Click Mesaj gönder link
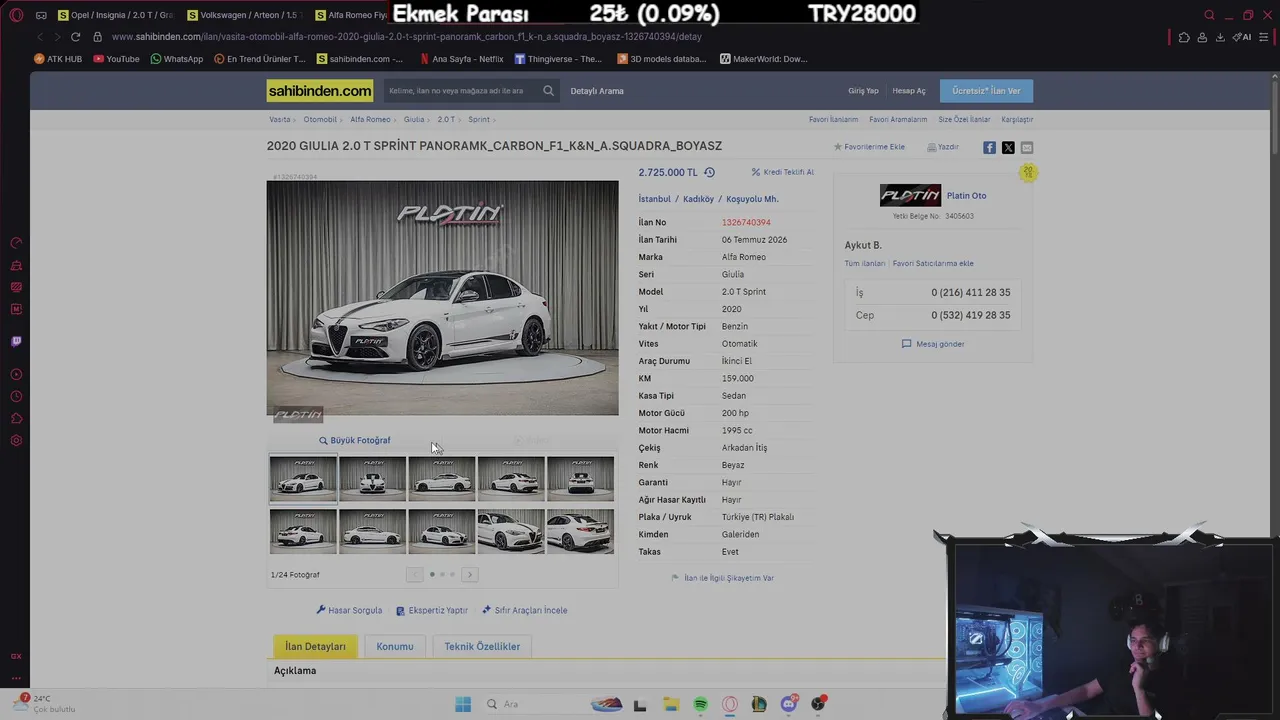The height and width of the screenshot is (720, 1280). 933,344
